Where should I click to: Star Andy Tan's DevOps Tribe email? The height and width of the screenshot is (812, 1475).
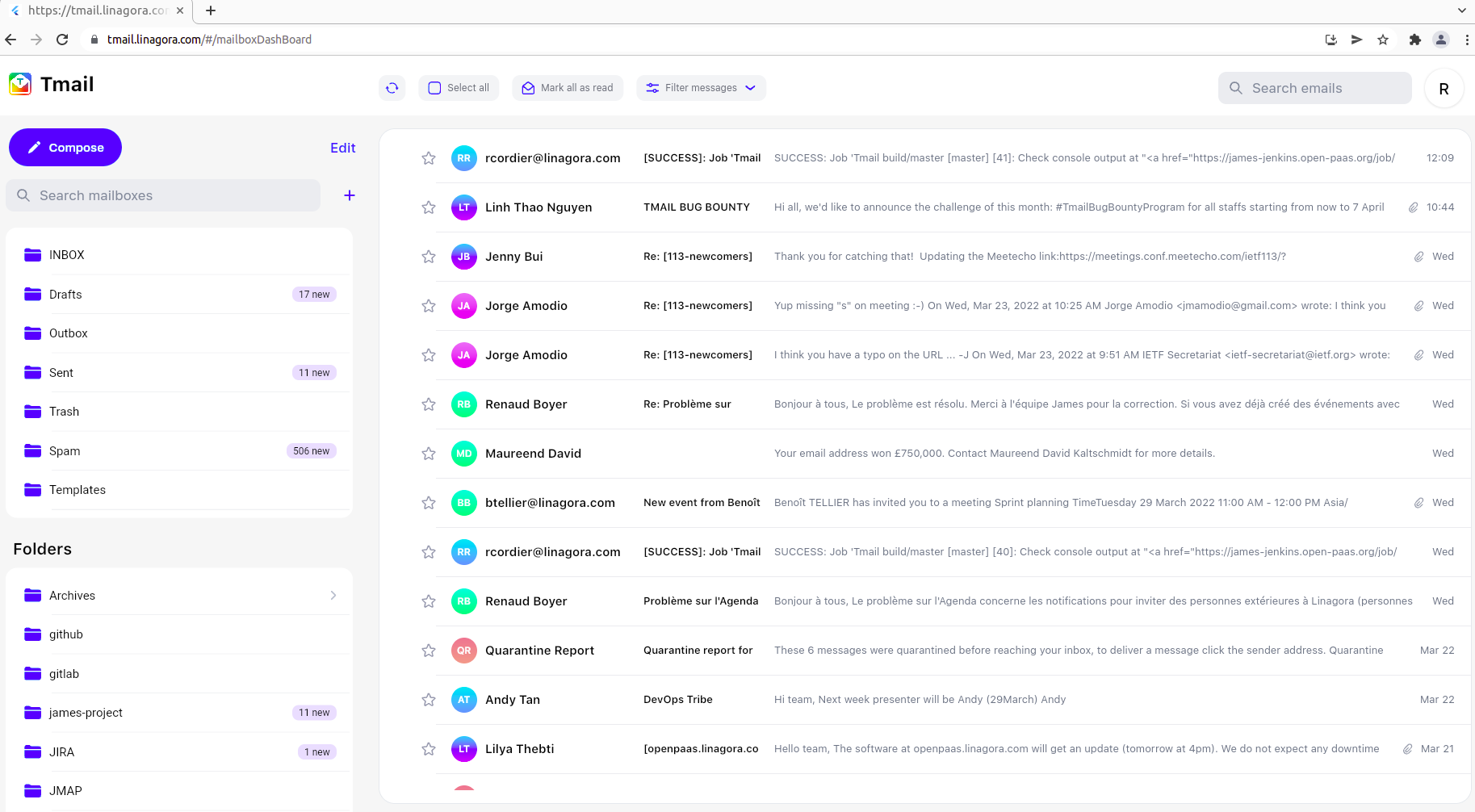point(428,700)
